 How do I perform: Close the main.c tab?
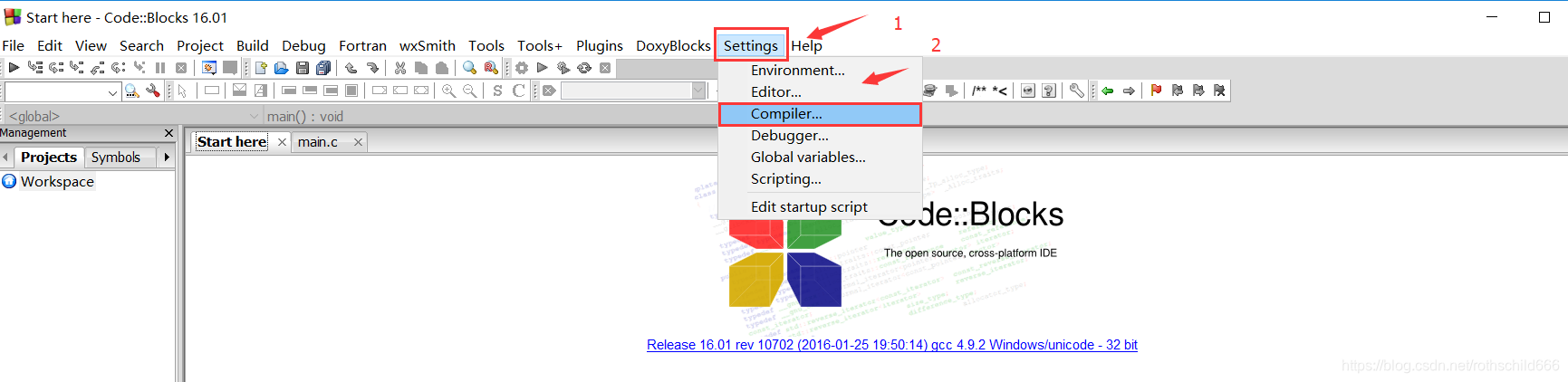(x=359, y=142)
